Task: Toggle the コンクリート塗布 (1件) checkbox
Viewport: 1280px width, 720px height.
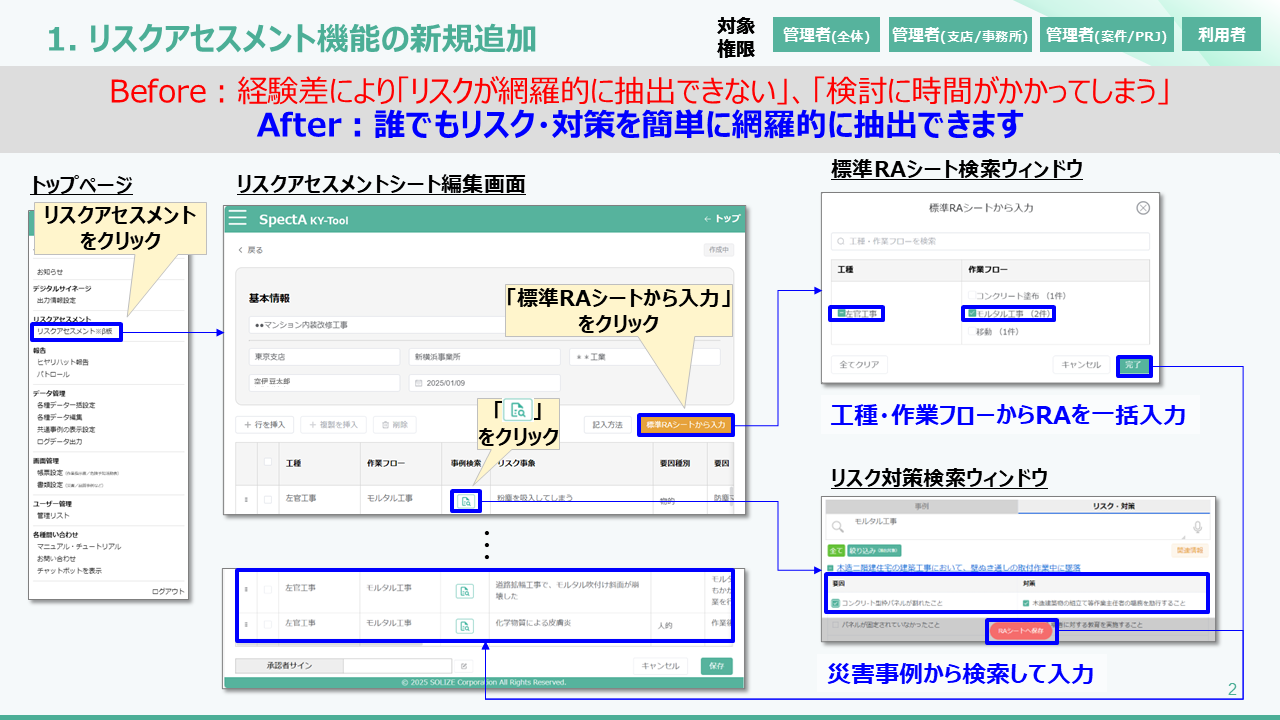Action: coord(972,297)
